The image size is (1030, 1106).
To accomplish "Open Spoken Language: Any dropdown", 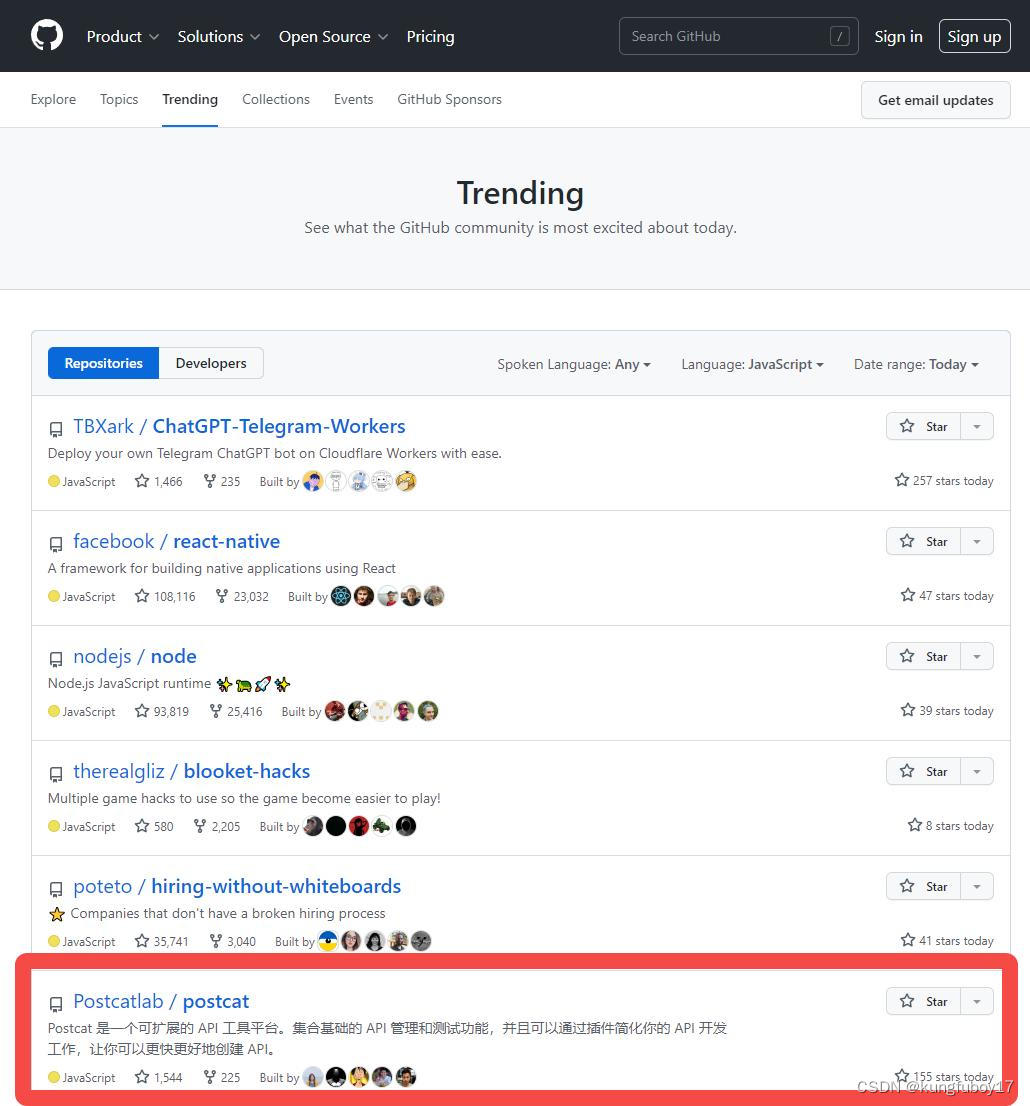I will (574, 364).
